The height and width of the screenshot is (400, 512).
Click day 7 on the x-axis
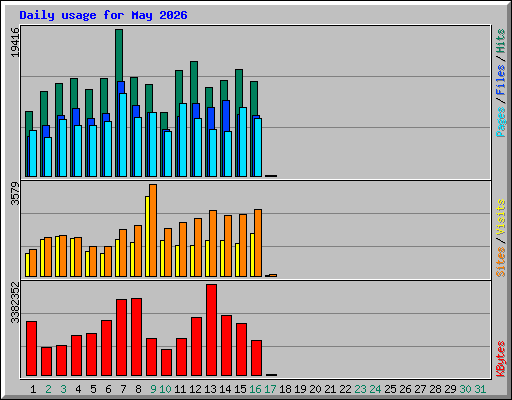123,389
